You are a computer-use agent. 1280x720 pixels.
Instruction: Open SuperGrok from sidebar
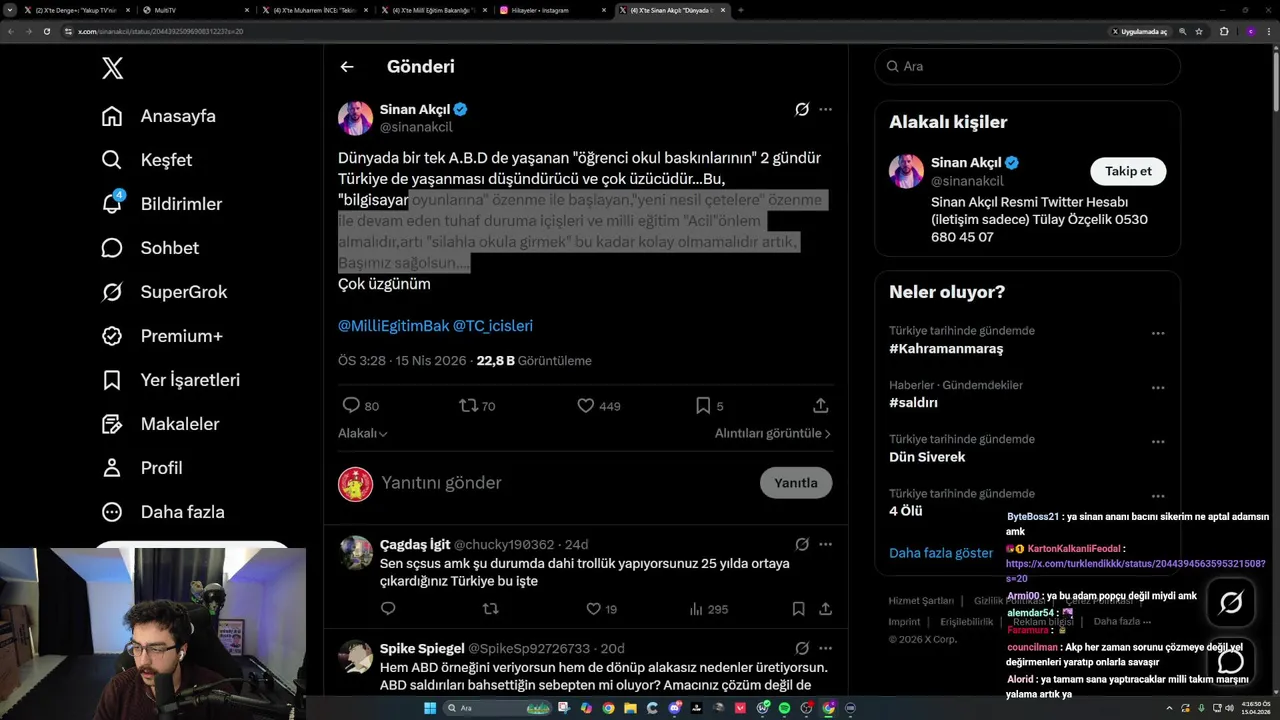[165, 292]
